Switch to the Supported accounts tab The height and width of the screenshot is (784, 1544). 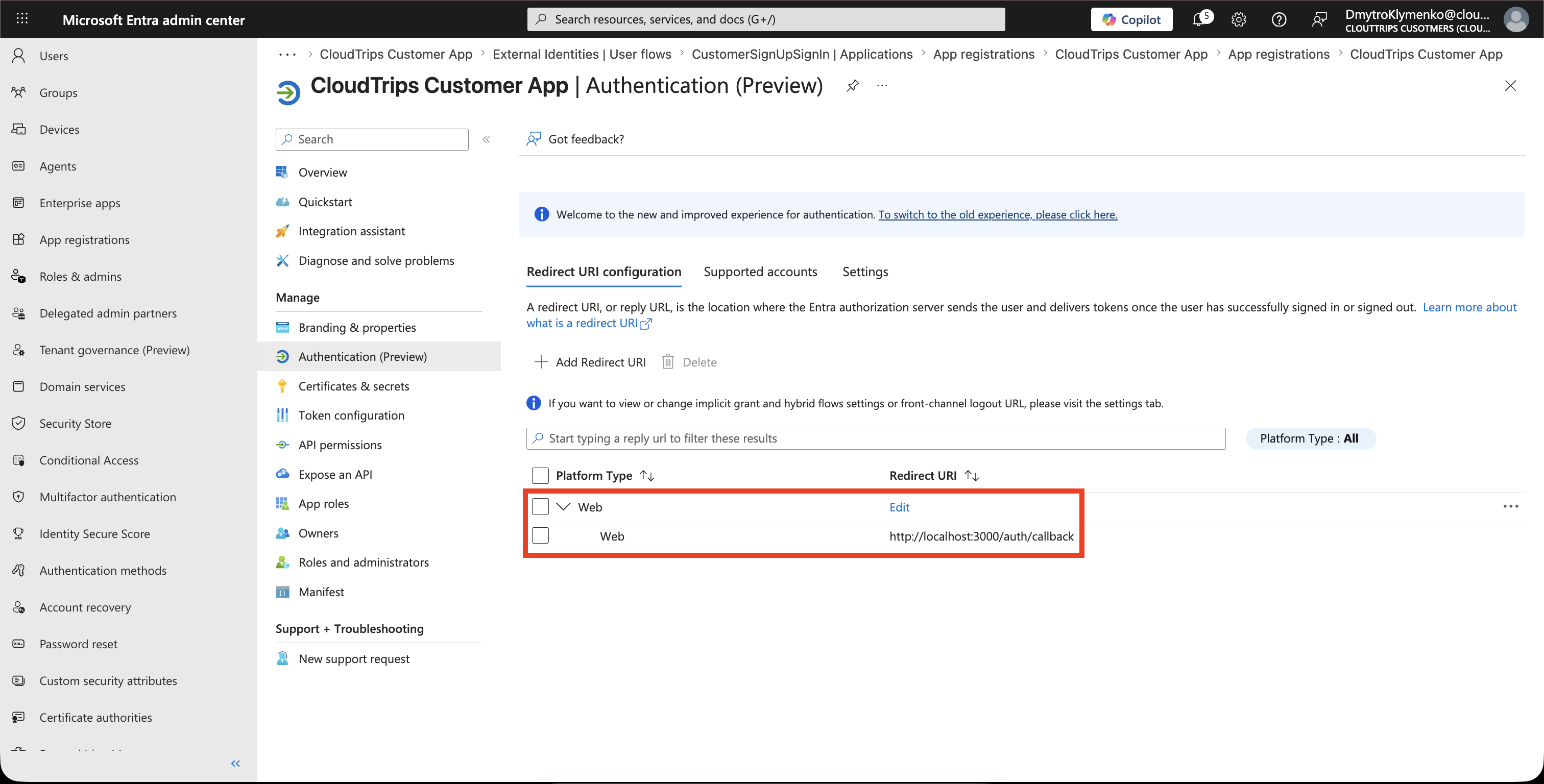point(760,272)
